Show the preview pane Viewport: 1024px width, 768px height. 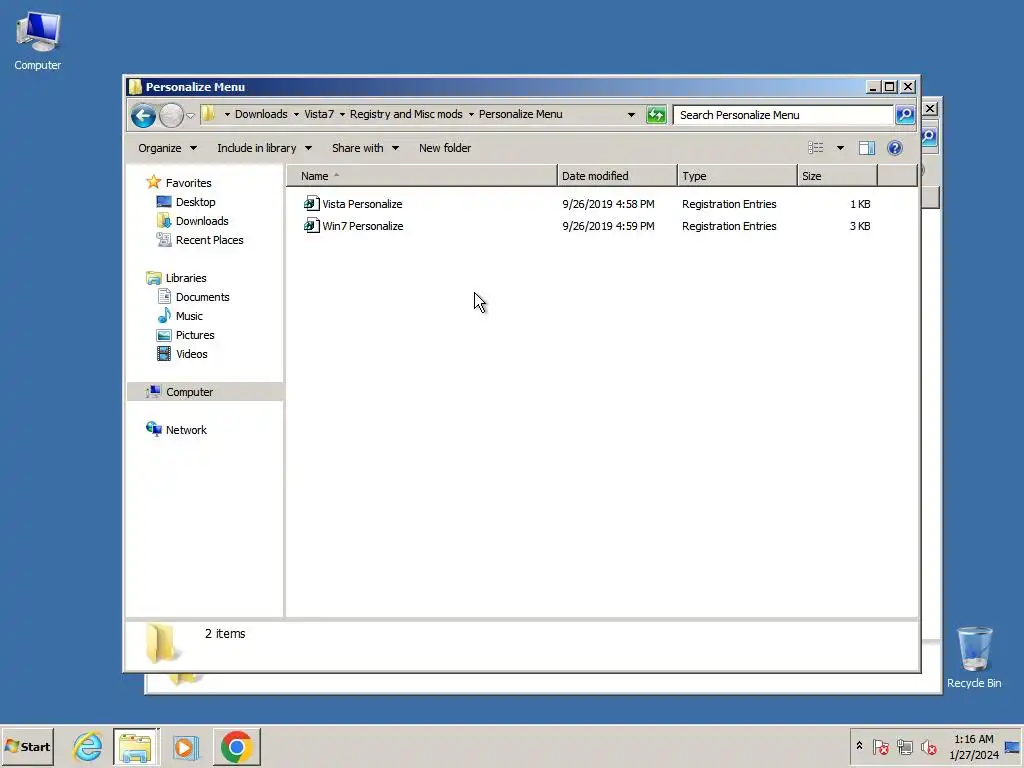pos(867,148)
